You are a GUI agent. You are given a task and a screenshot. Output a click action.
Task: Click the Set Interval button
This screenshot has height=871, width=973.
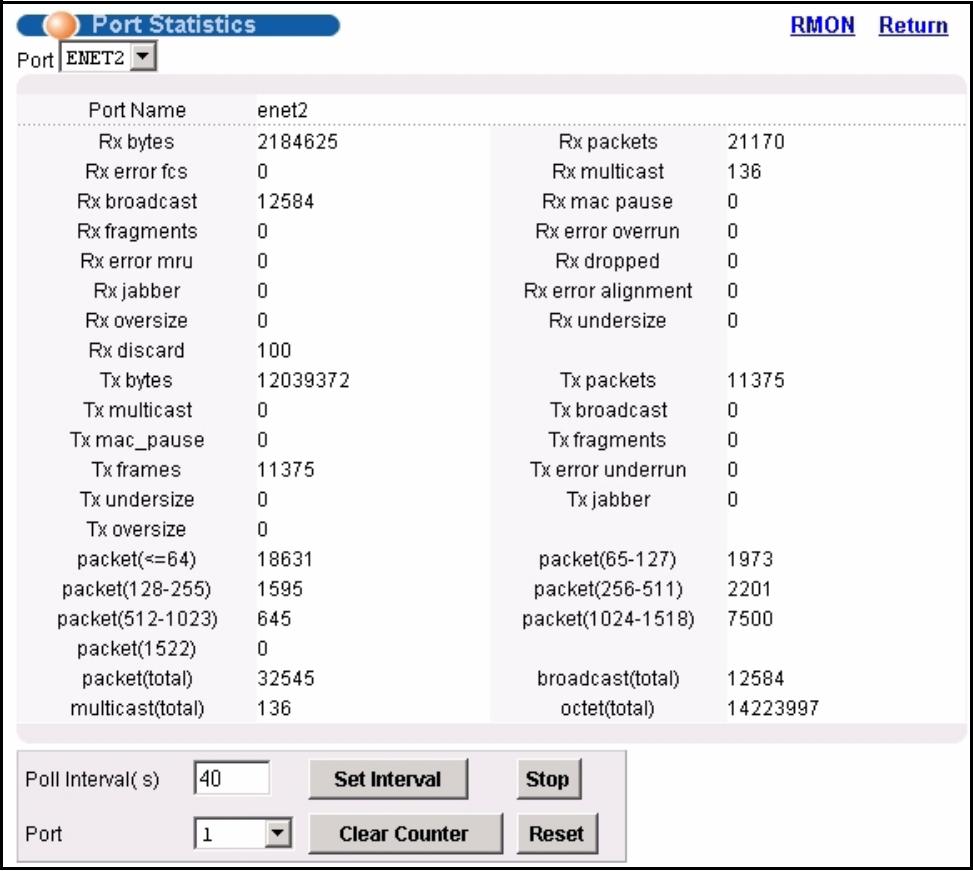coord(388,779)
